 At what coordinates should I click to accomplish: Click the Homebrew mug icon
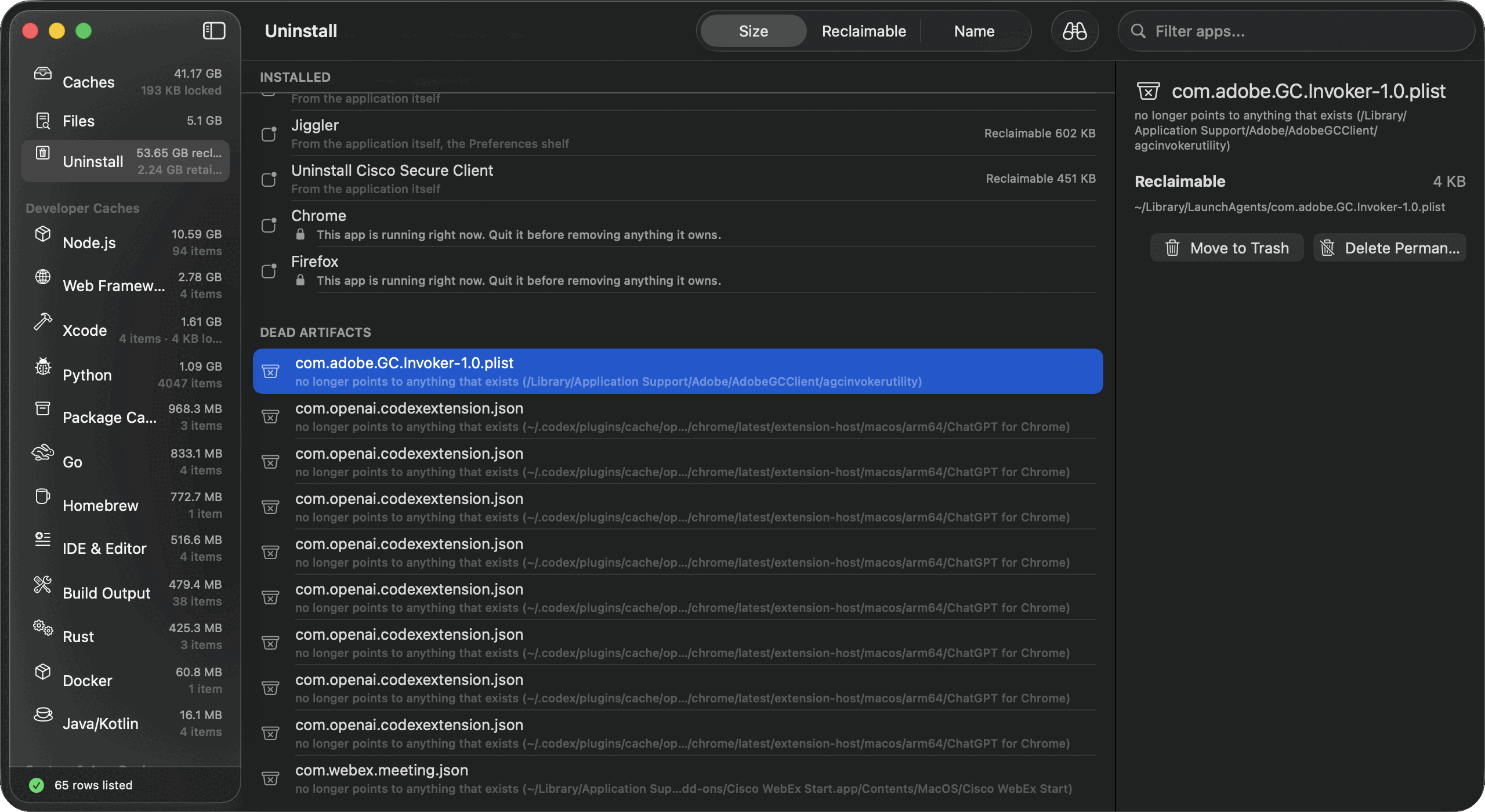pos(43,496)
